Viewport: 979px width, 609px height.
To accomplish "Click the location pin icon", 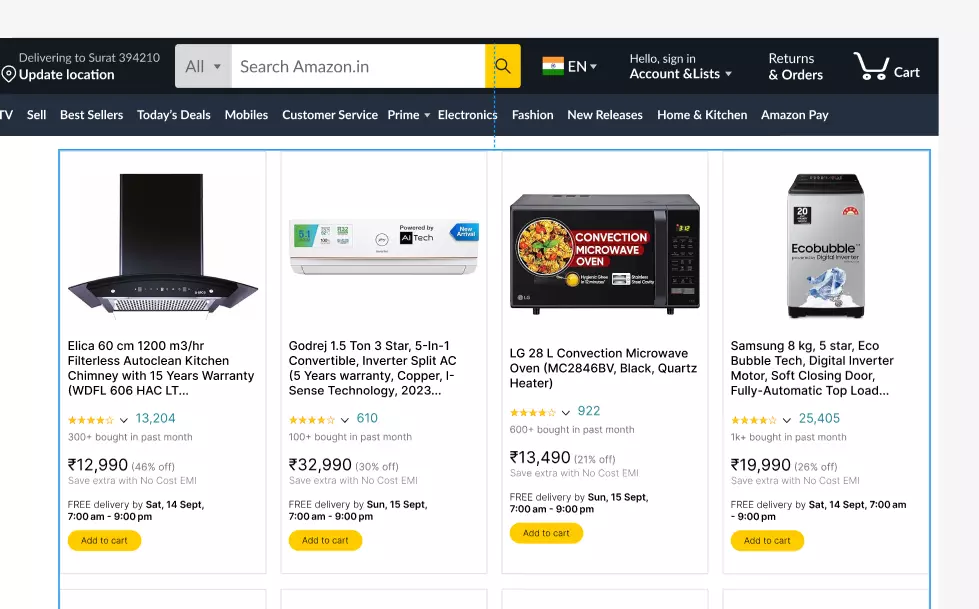I will coord(8,75).
